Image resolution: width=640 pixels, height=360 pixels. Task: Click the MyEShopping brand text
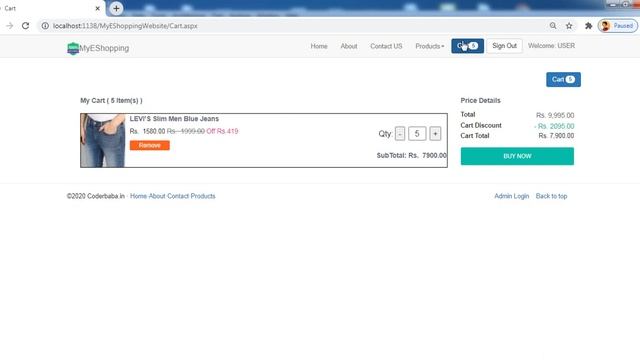[x=104, y=48]
